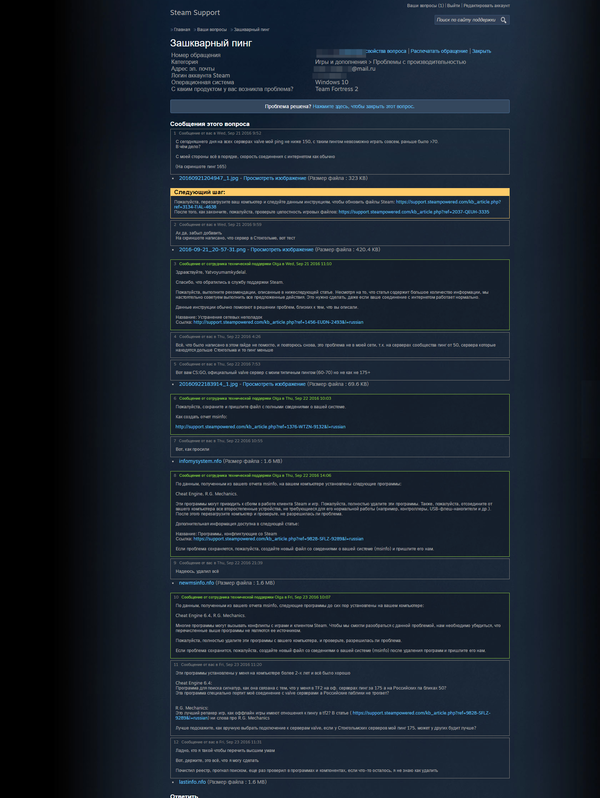This screenshot has width=600, height=798.
Task: Open "свойства вопроса" link
Action: 386,51
